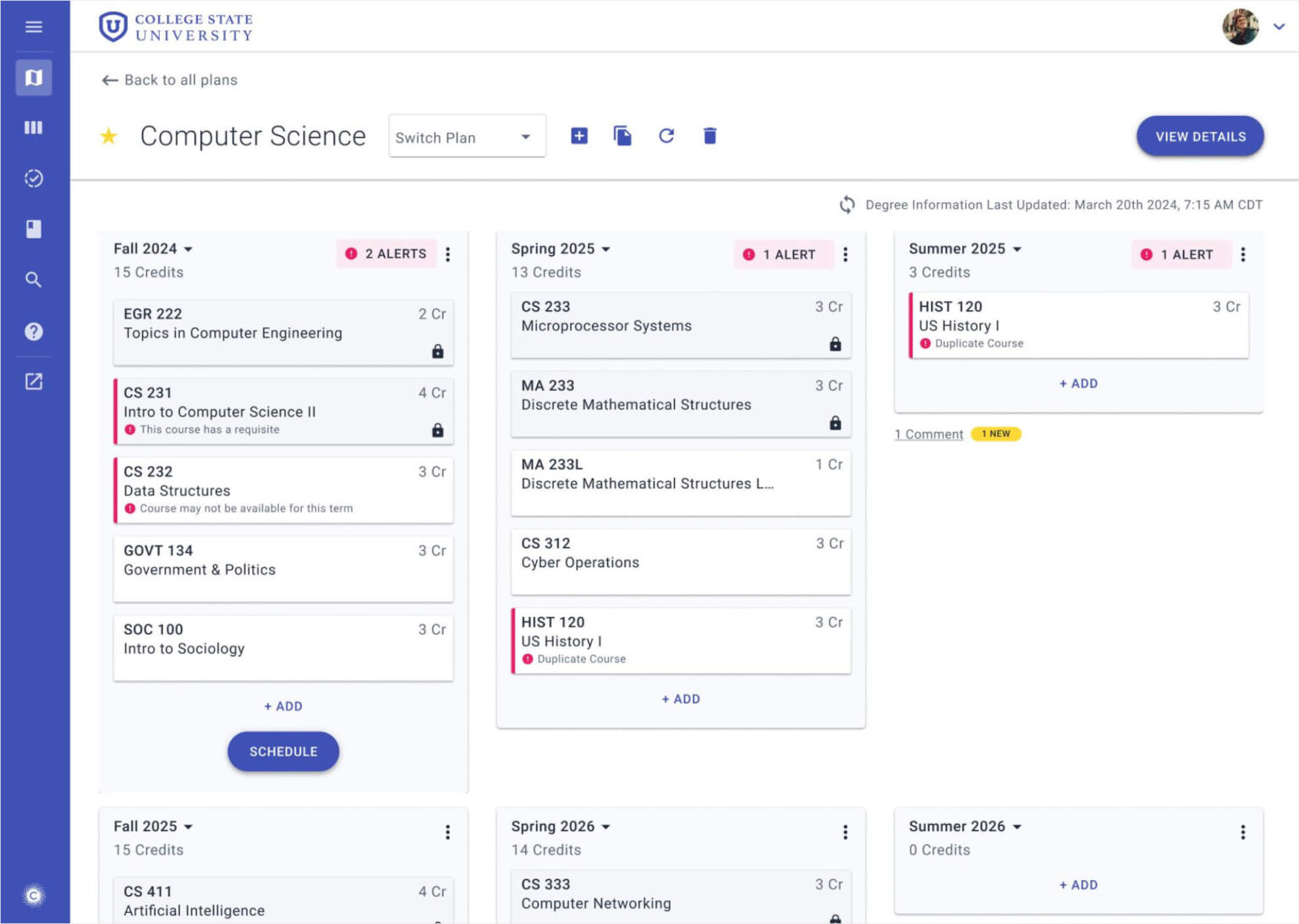Open Fall 2024 three-dot options menu

[447, 254]
